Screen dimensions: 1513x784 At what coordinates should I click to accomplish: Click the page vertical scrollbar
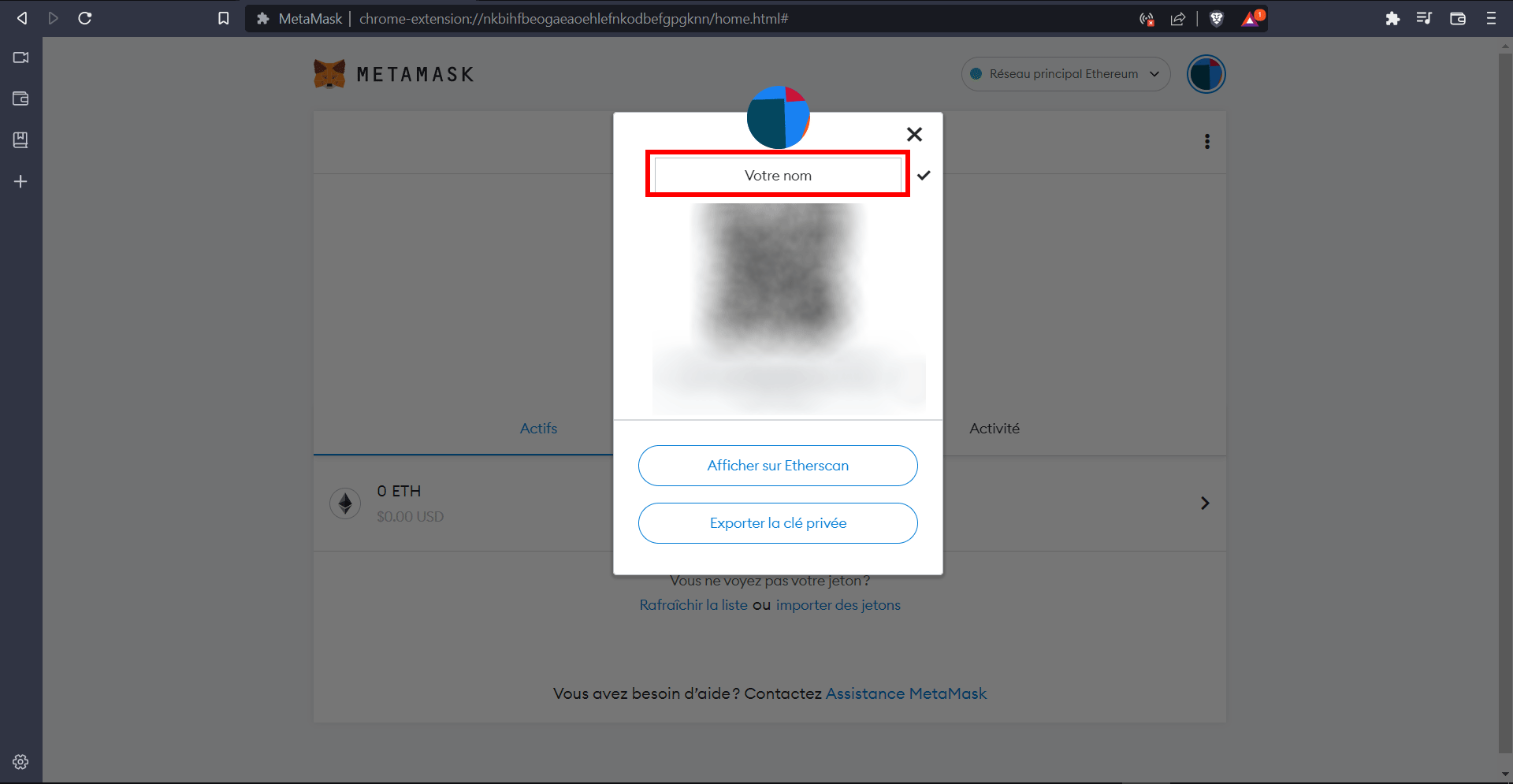click(x=1505, y=402)
